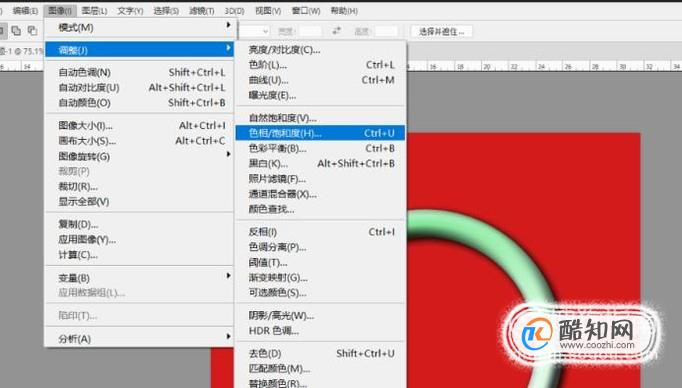Open the 3D(D) menu
The width and height of the screenshot is (682, 388).
pos(234,10)
